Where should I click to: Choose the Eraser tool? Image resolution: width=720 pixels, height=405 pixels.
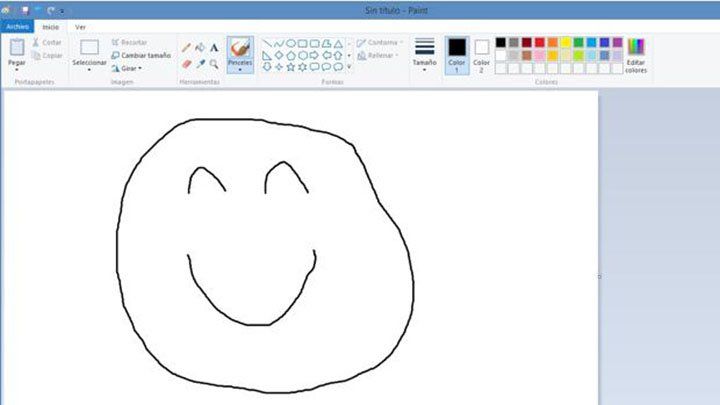tap(186, 63)
